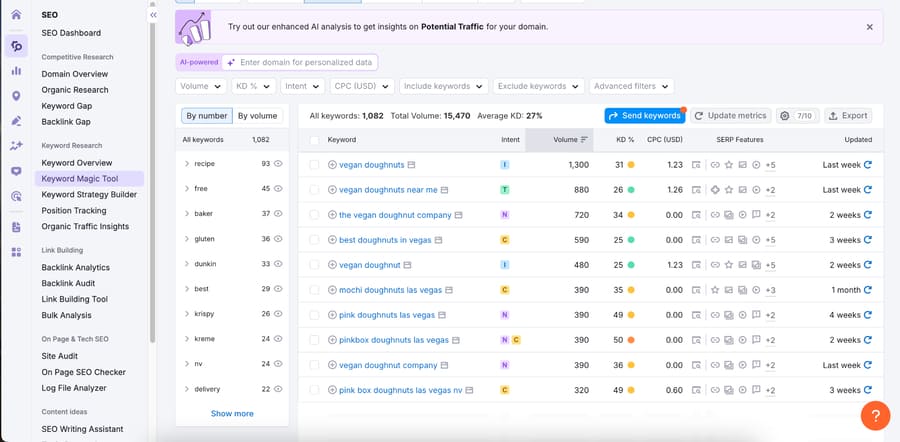The image size is (900, 442).
Task: Open Domain Overview in sidebar
Action: [75, 74]
